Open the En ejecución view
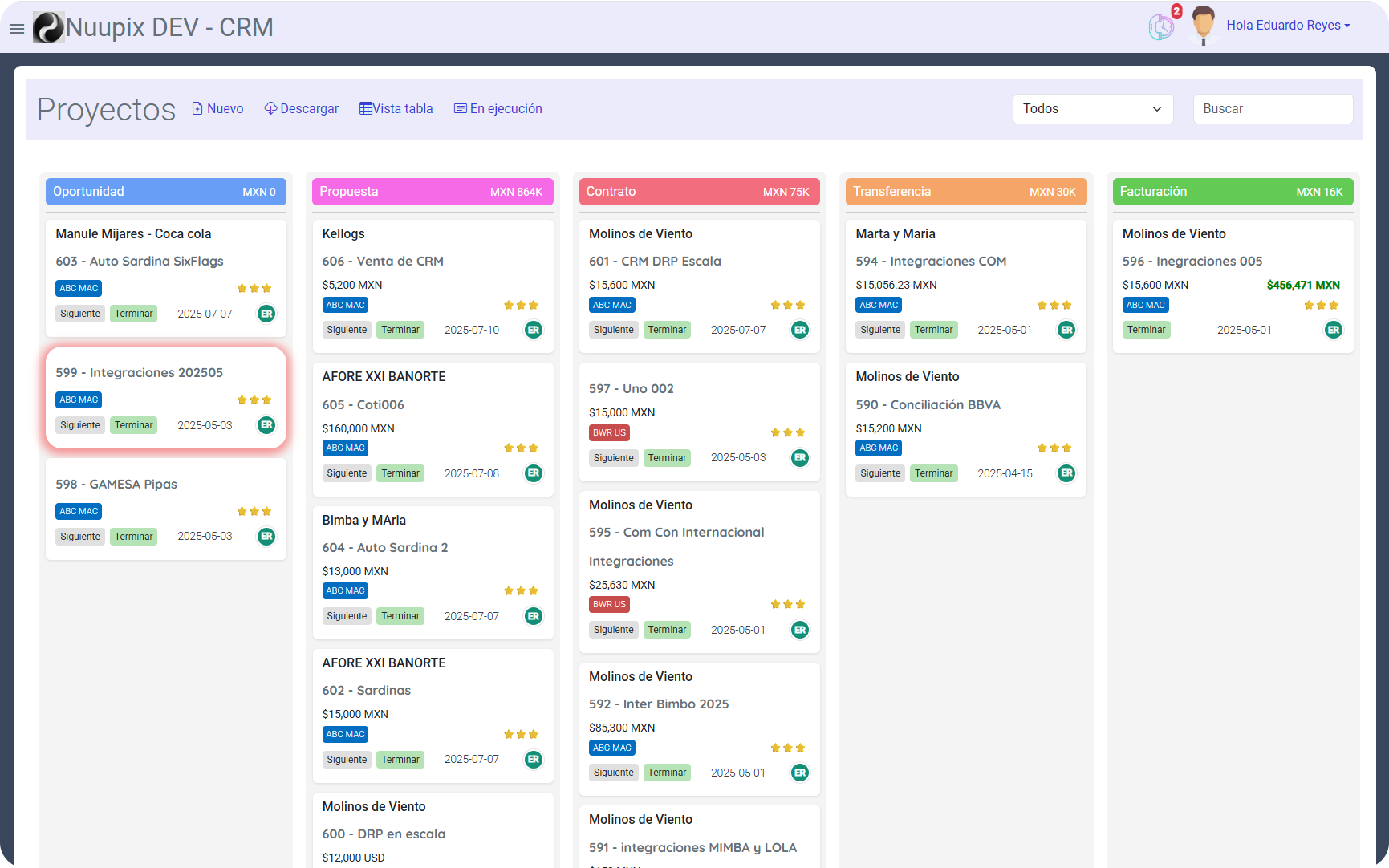The image size is (1389, 868). point(498,109)
